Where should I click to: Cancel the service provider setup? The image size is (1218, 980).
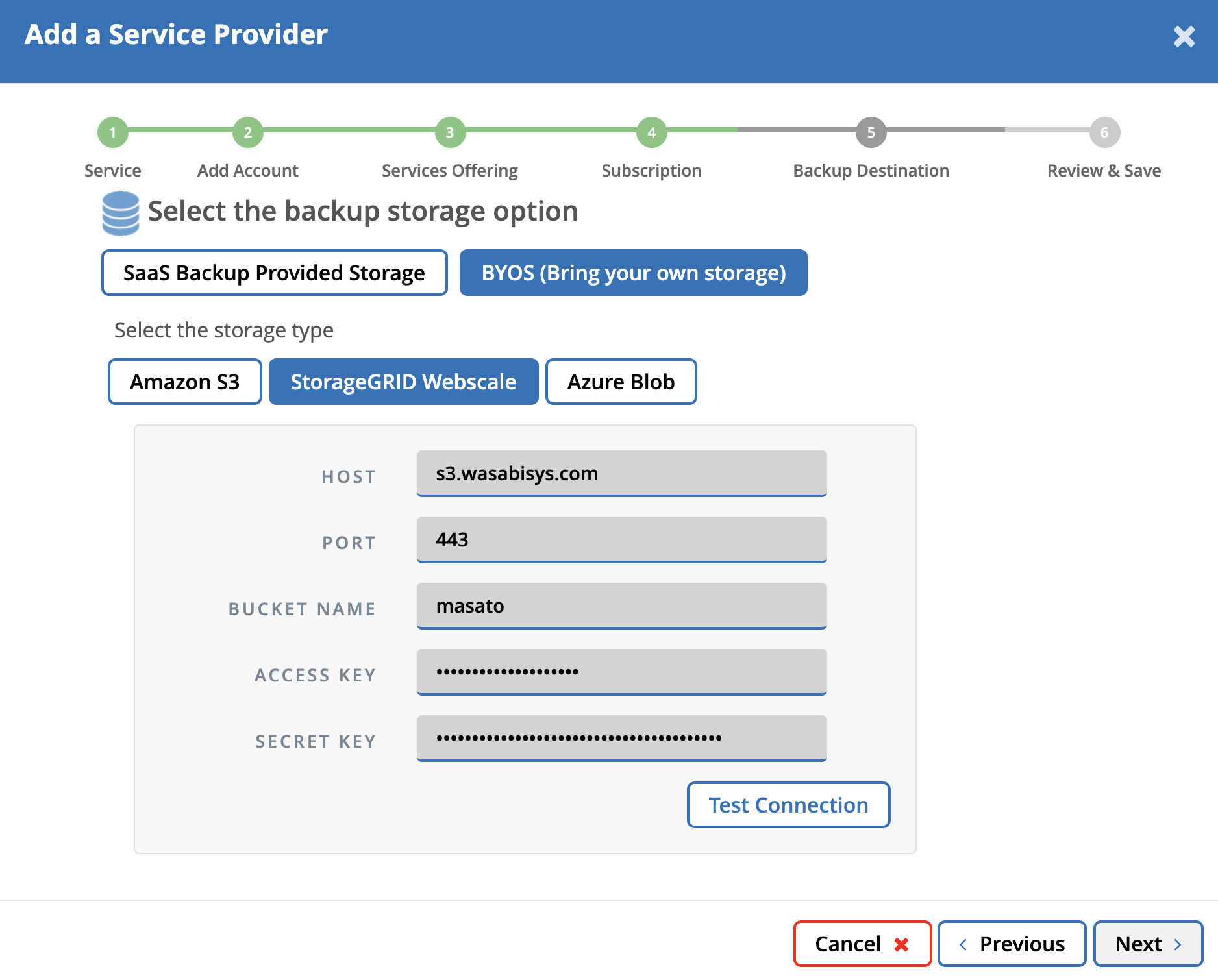(863, 944)
